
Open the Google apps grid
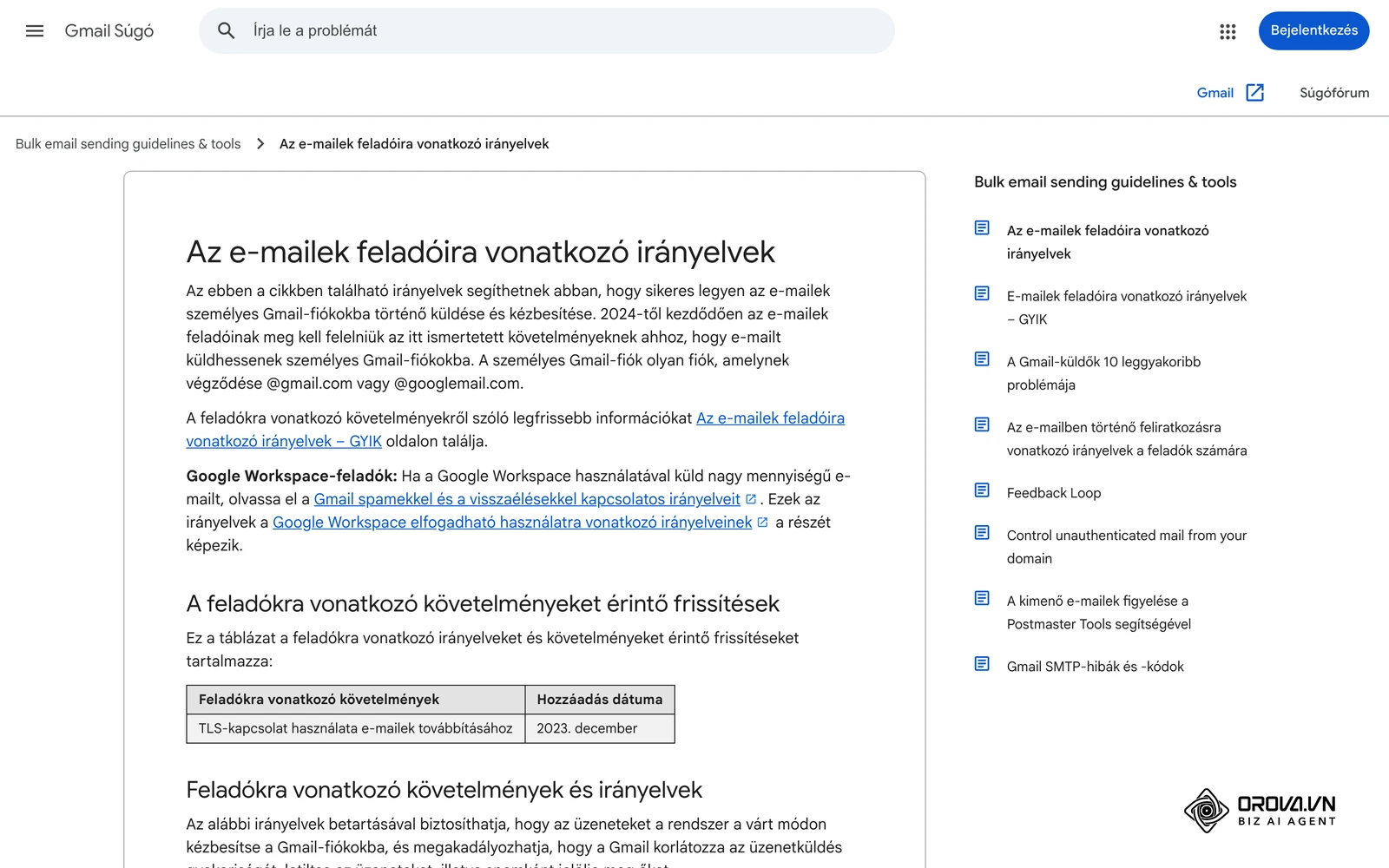1228,31
